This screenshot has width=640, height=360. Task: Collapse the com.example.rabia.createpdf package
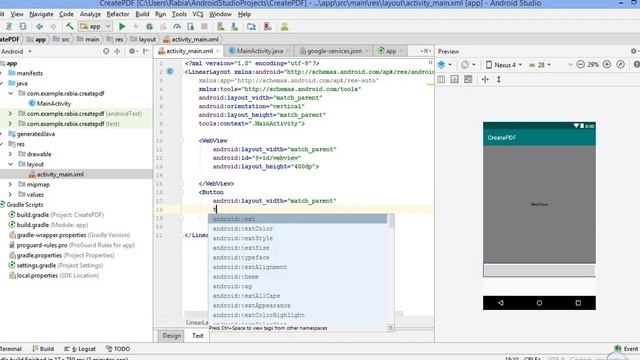coord(11,93)
